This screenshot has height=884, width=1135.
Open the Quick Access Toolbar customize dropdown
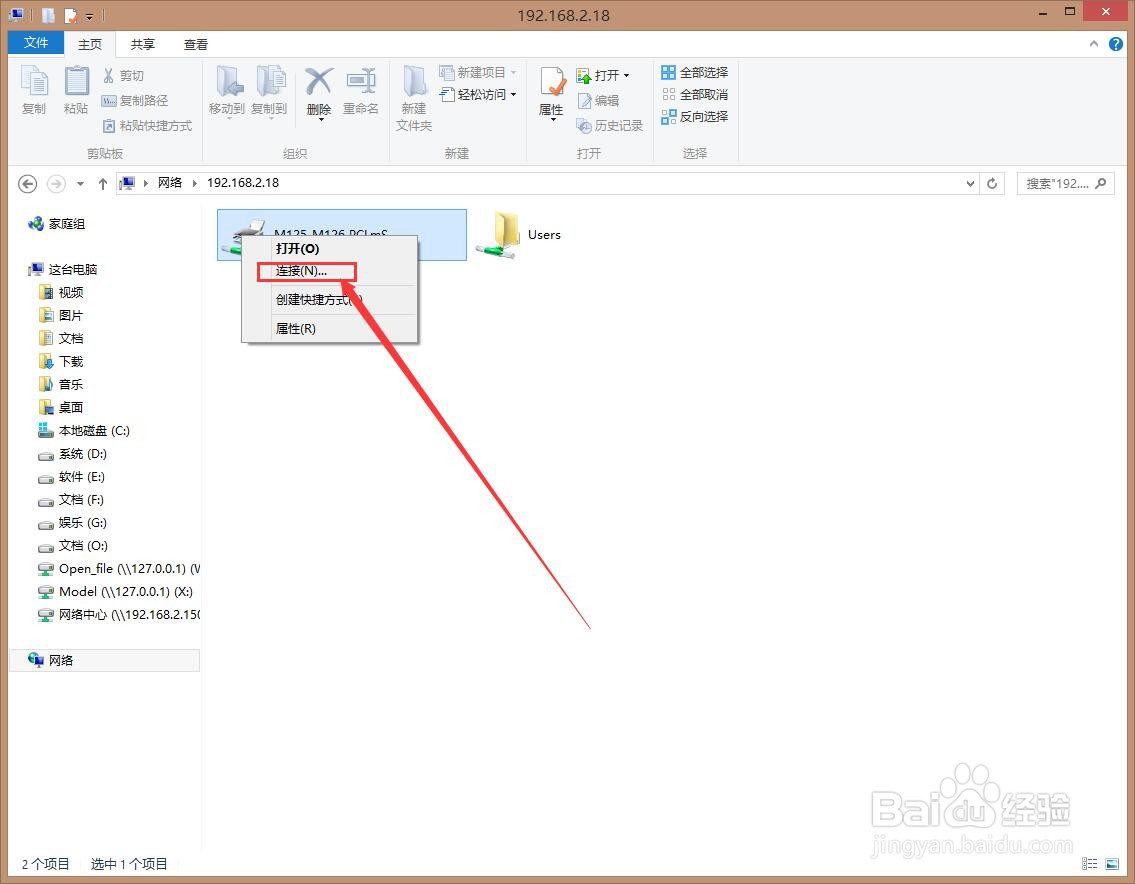click(x=90, y=15)
